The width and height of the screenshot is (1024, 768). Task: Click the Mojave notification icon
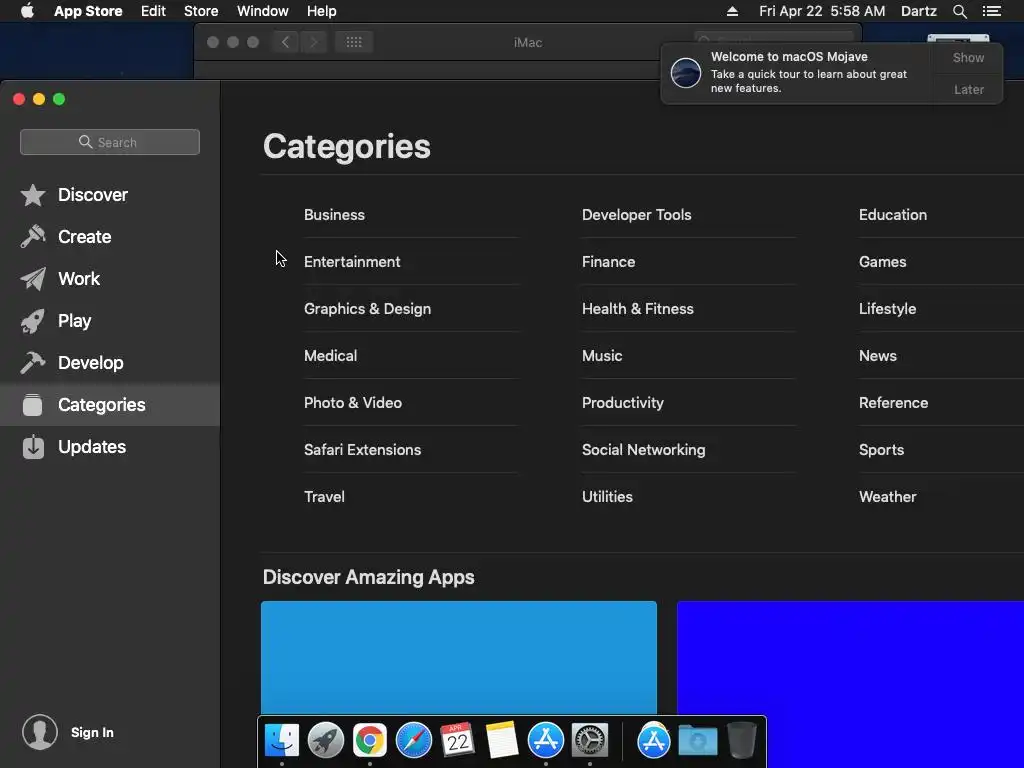[686, 72]
